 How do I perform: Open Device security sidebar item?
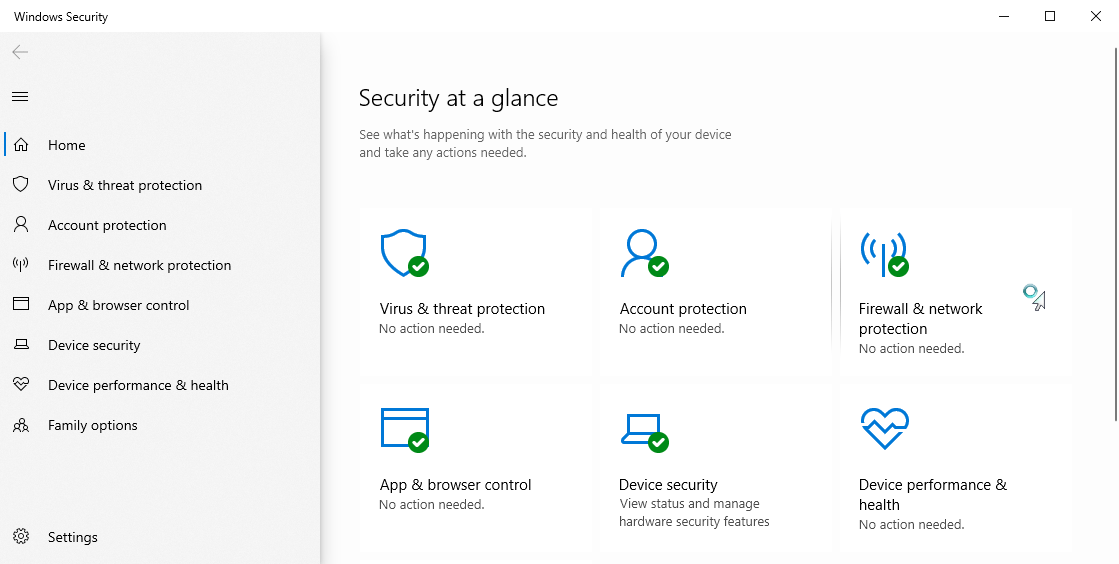160,345
